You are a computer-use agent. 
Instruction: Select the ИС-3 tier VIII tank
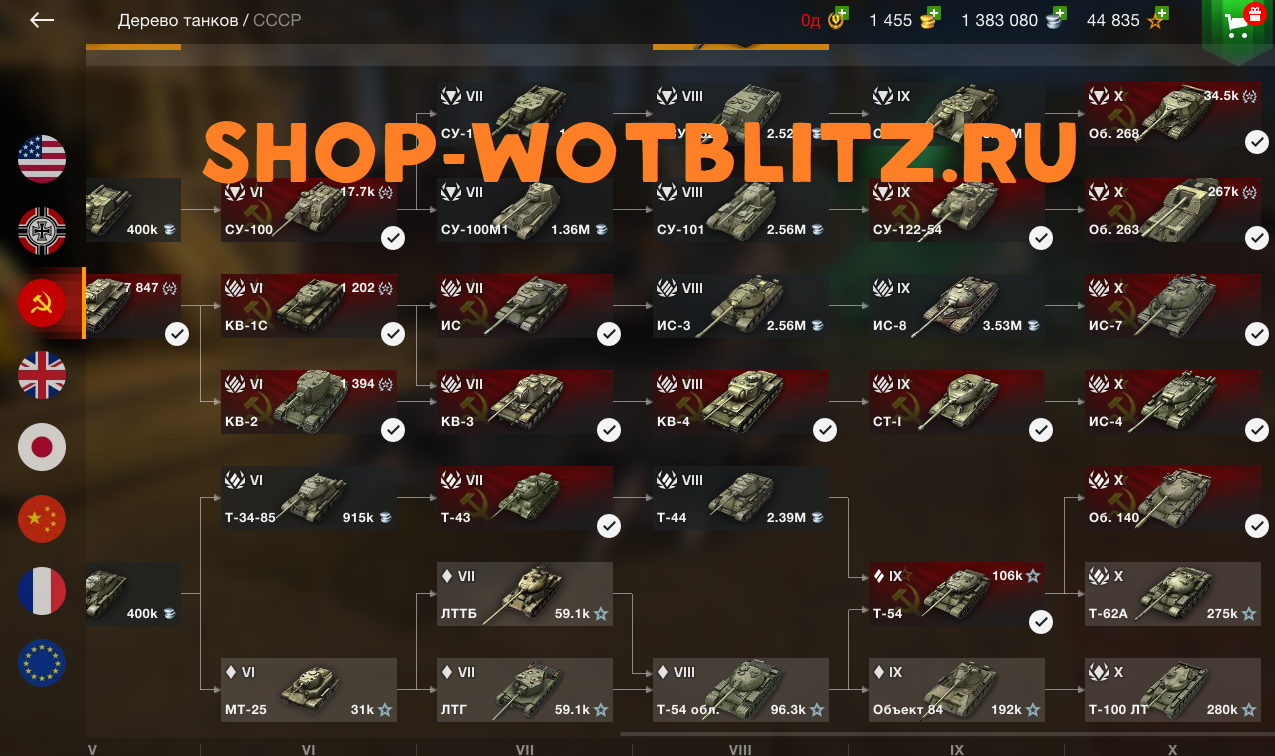click(741, 306)
